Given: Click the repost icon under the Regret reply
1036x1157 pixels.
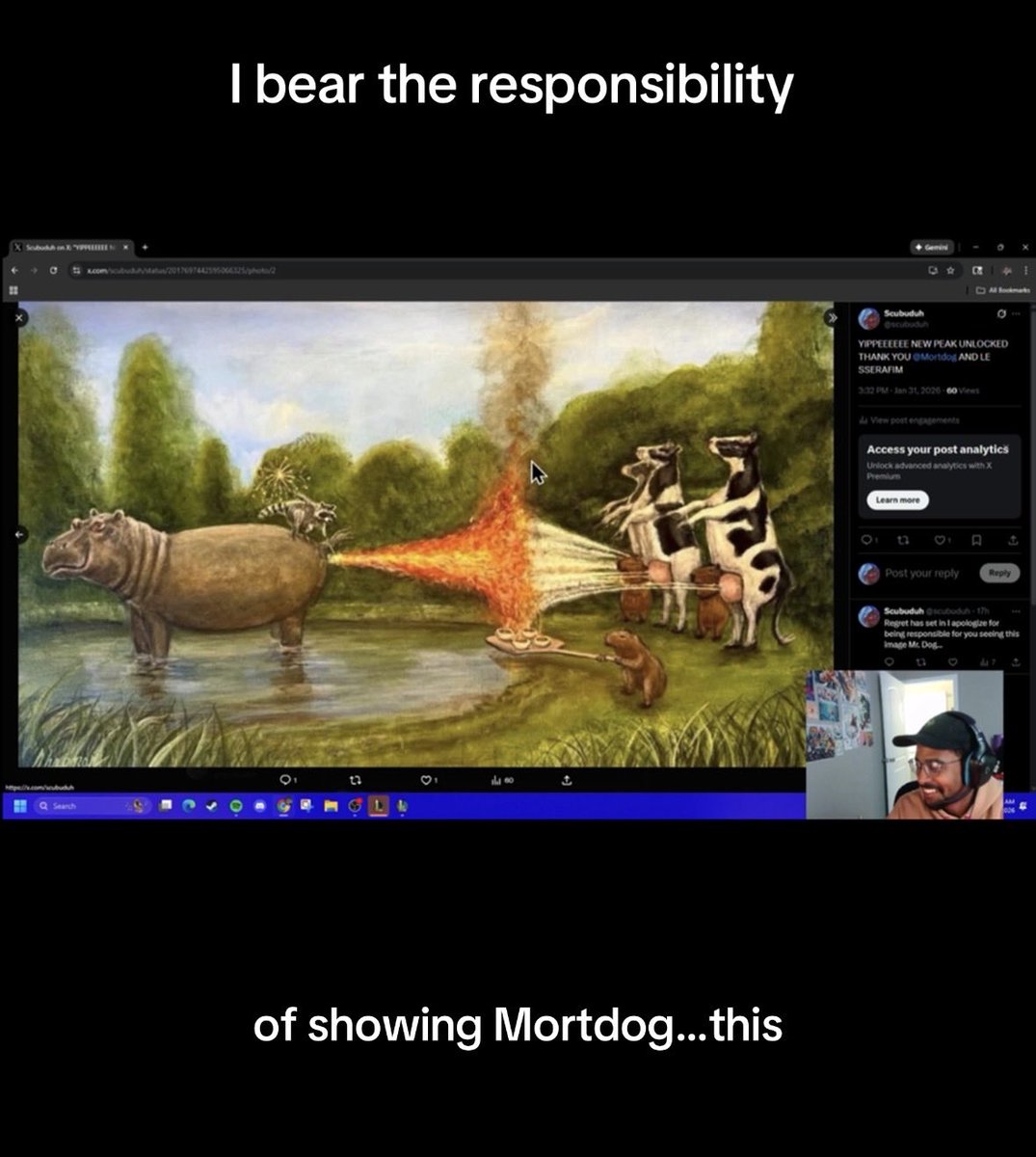Looking at the screenshot, I should tap(919, 662).
